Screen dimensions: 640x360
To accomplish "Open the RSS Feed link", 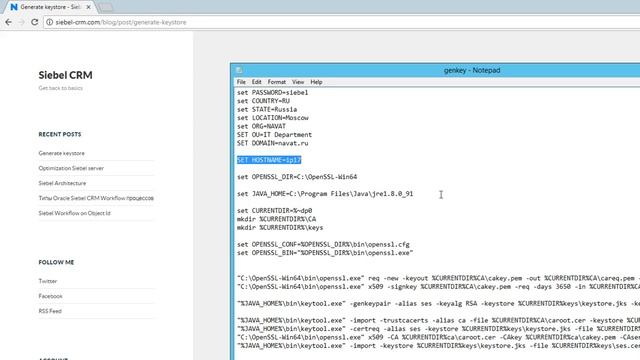I will 50,311.
